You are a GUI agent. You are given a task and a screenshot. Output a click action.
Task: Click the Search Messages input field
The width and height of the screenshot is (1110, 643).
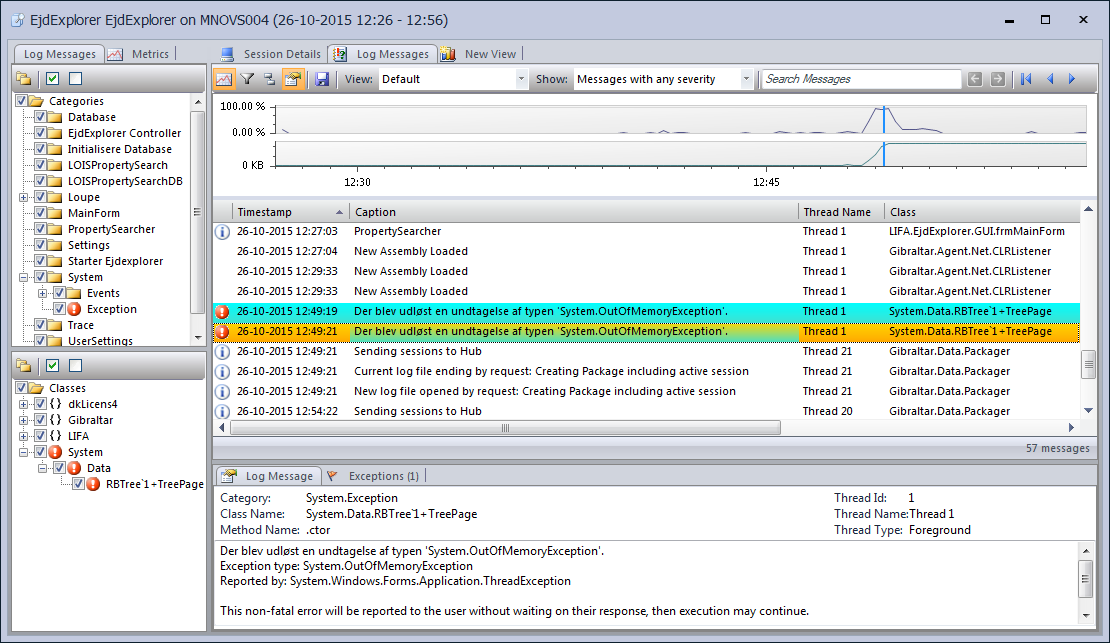point(860,79)
